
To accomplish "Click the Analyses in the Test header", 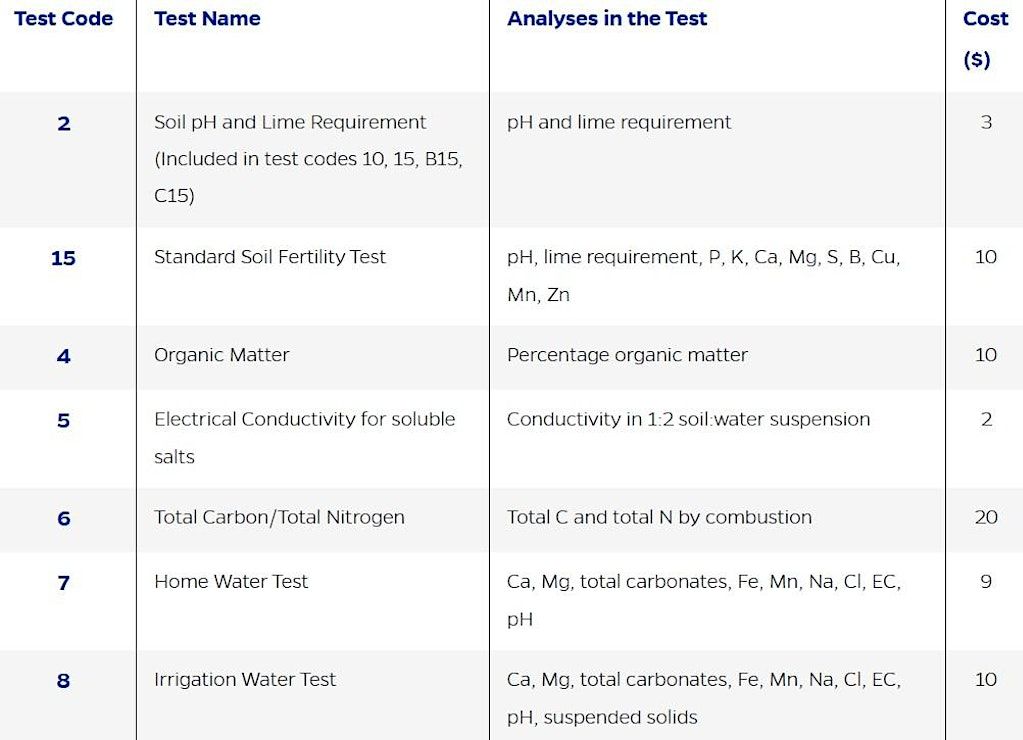I will [606, 19].
